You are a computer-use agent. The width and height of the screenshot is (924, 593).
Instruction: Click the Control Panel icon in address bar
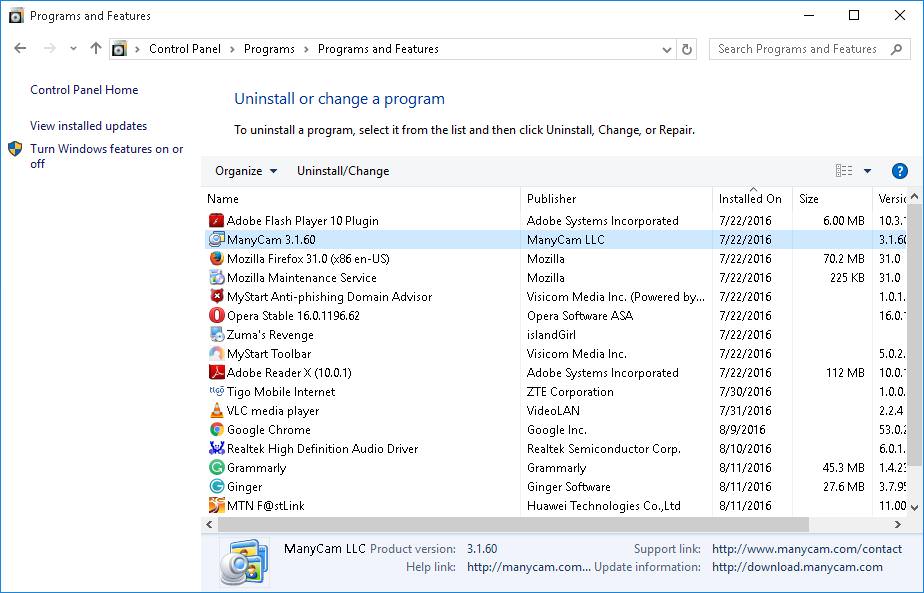point(120,49)
